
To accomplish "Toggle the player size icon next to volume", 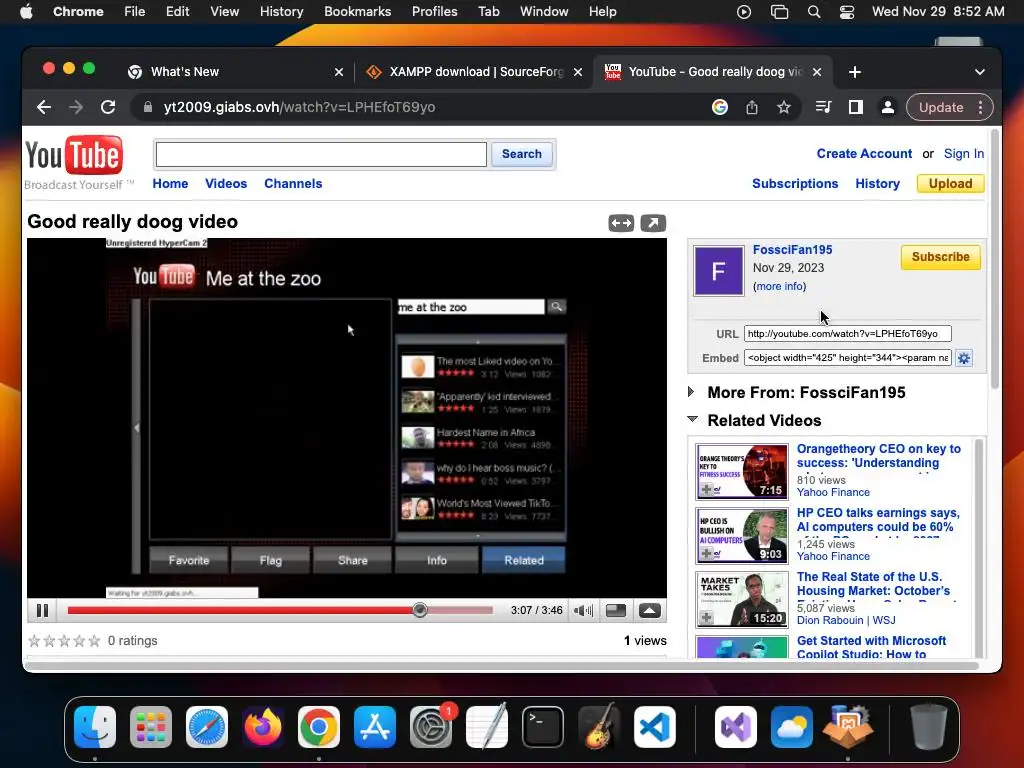I will (x=616, y=611).
